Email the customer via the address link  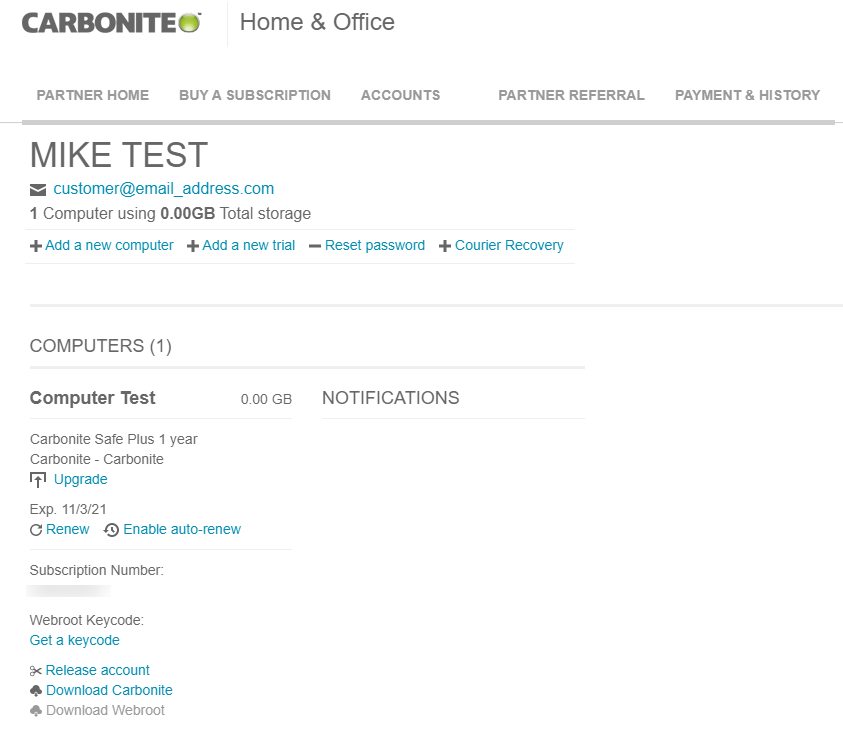coord(163,189)
